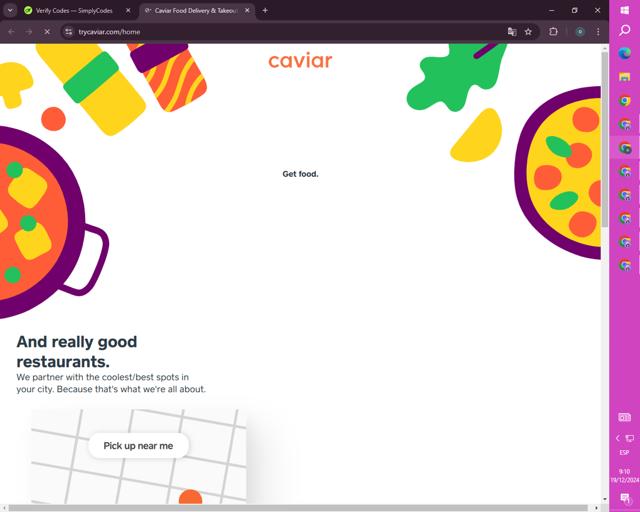The width and height of the screenshot is (640, 512).
Task: Show hidden tray icons chevron
Action: (618, 438)
